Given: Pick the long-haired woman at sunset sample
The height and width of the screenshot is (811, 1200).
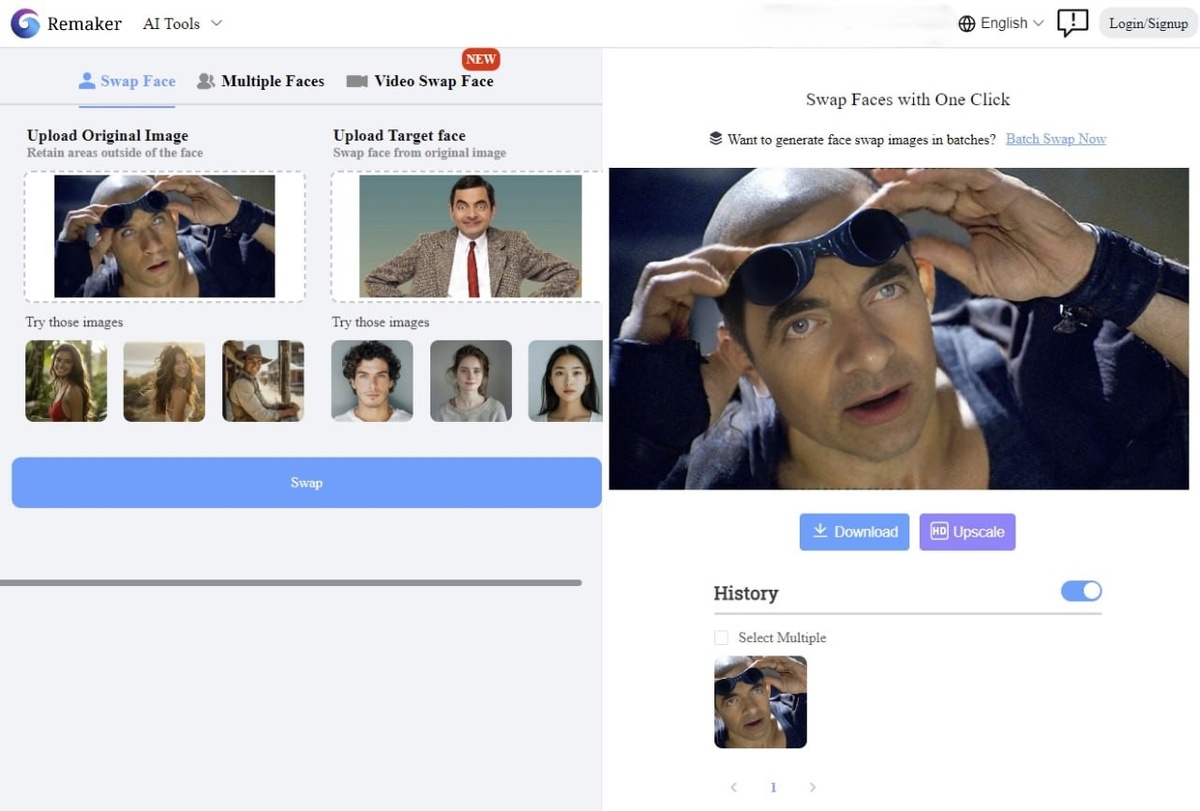Looking at the screenshot, I should [x=164, y=381].
